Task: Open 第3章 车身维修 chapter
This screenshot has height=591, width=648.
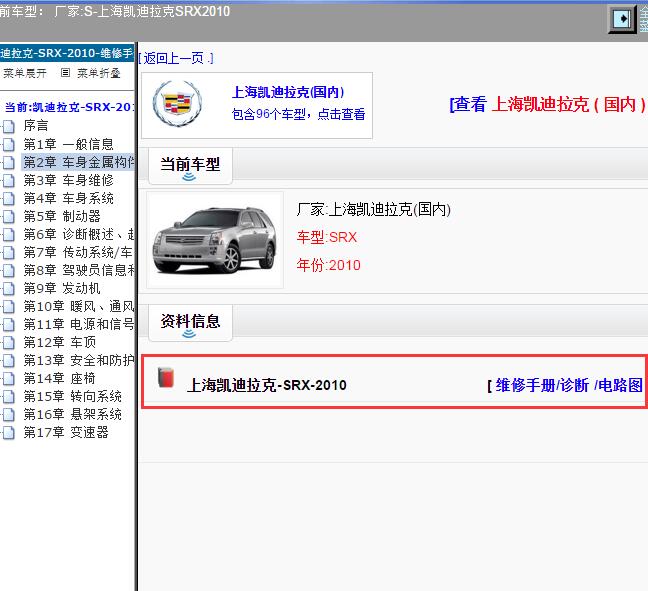Action: point(68,180)
